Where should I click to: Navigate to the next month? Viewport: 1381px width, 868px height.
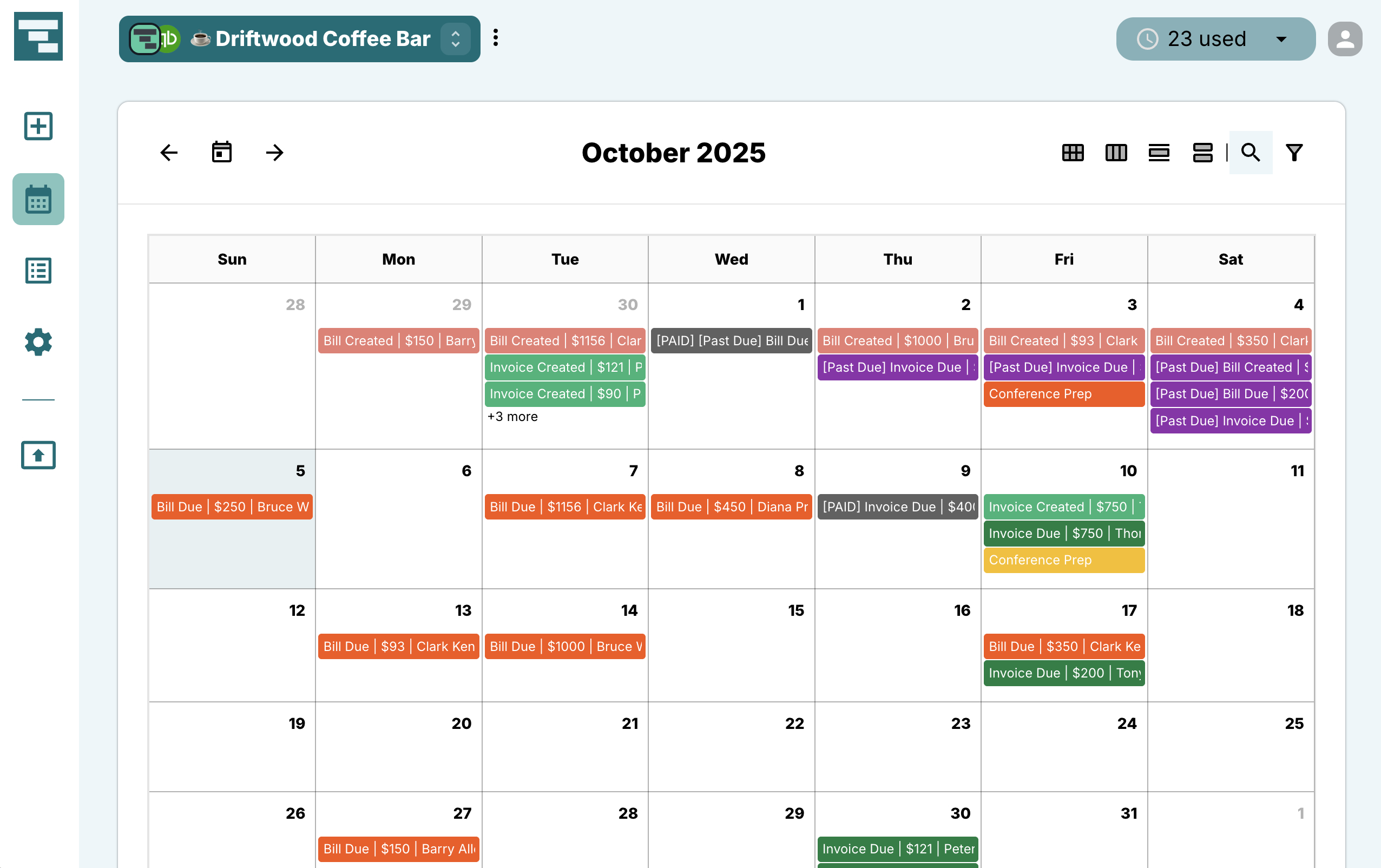click(x=274, y=152)
